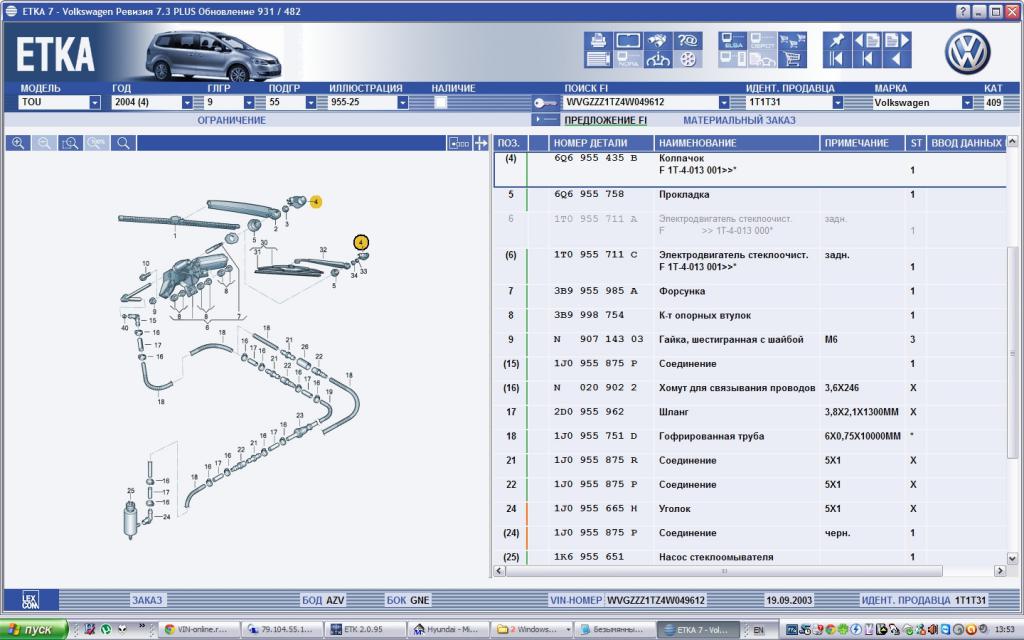Click the binoculars search icon
Image resolution: width=1024 pixels, height=640 pixels.
click(657, 40)
